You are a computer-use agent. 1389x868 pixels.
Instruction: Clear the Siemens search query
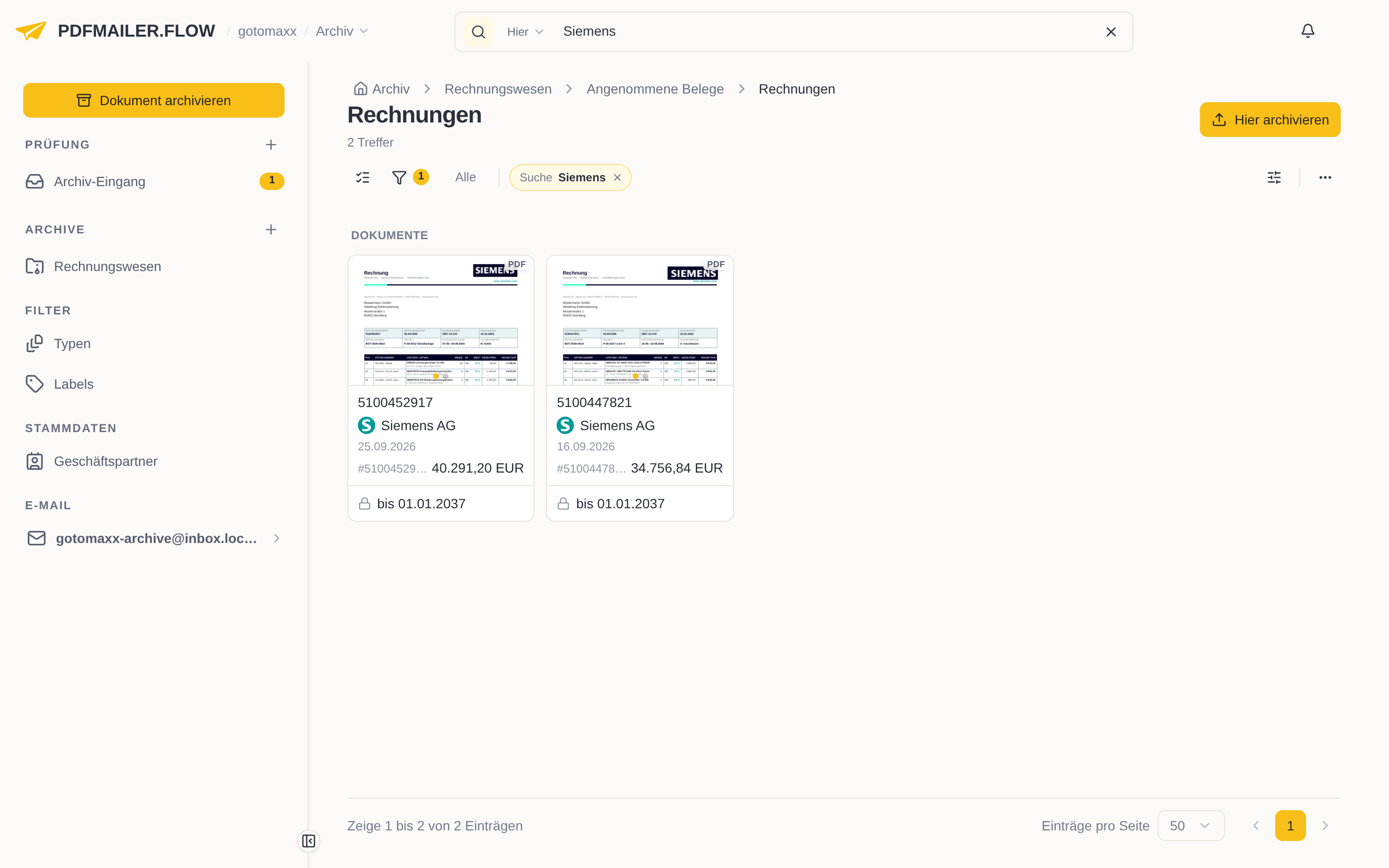[1111, 31]
